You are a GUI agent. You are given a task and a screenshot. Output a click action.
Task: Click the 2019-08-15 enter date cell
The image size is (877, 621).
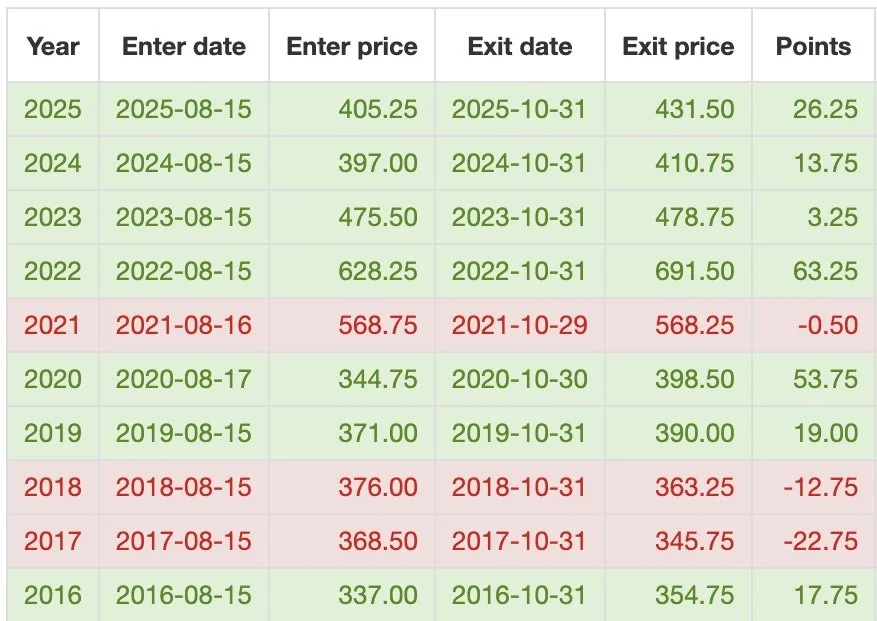coord(184,433)
